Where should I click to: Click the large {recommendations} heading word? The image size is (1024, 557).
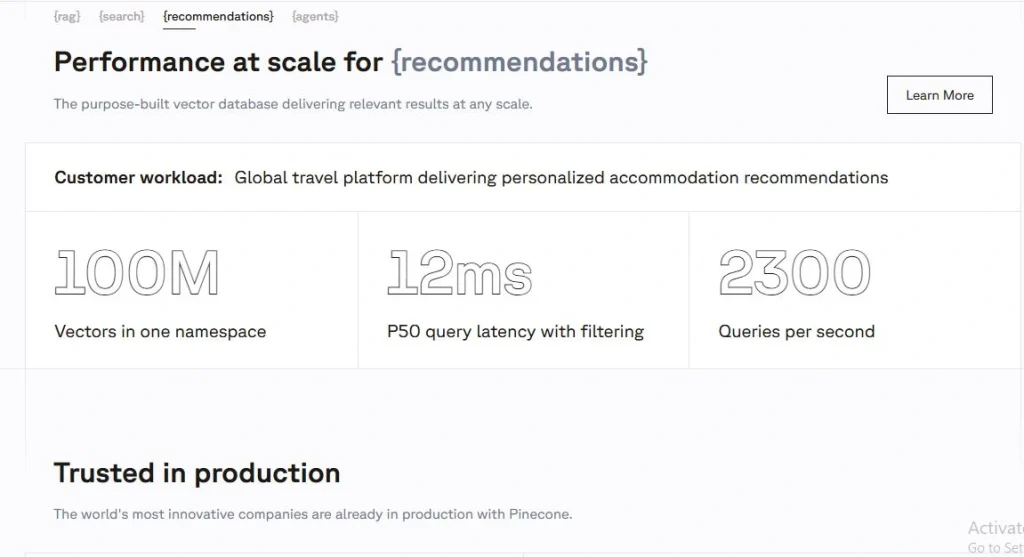click(519, 62)
